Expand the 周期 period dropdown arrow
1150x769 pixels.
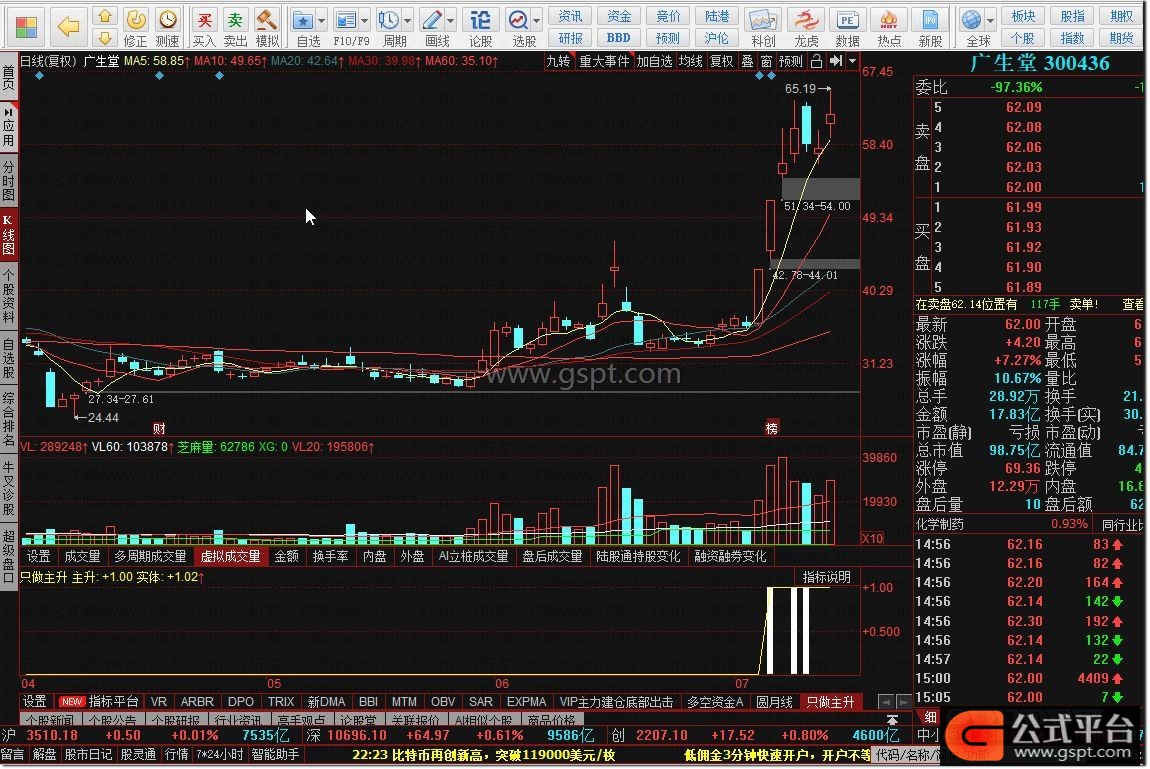click(x=408, y=21)
